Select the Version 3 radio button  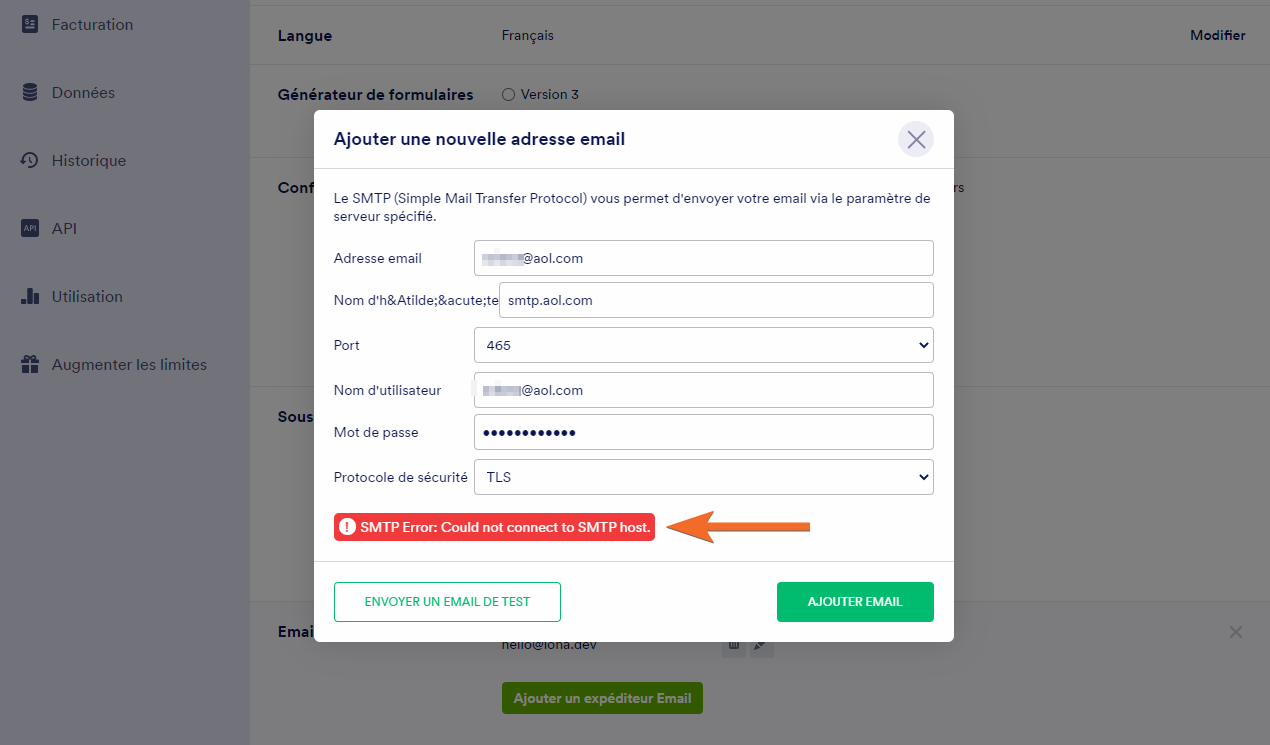click(x=508, y=95)
